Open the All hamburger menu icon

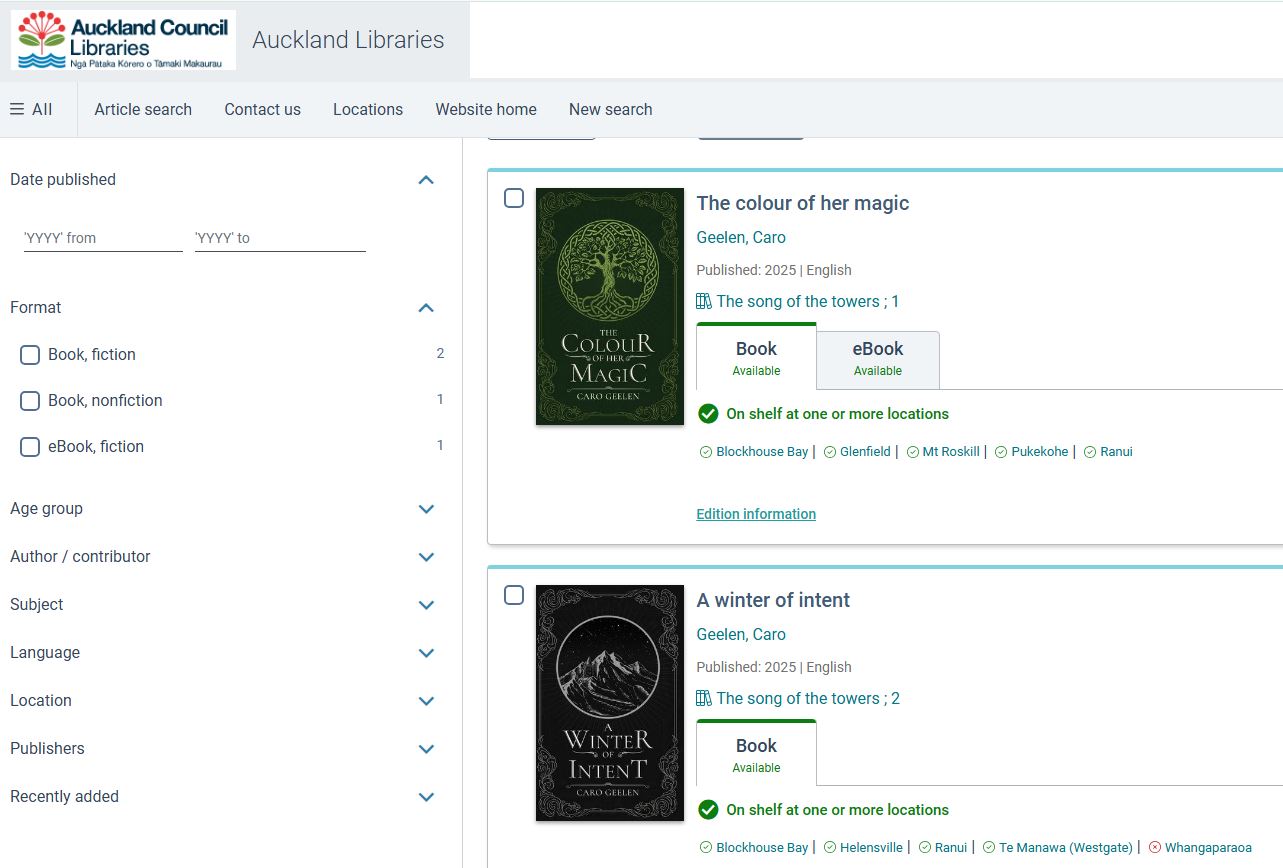17,109
